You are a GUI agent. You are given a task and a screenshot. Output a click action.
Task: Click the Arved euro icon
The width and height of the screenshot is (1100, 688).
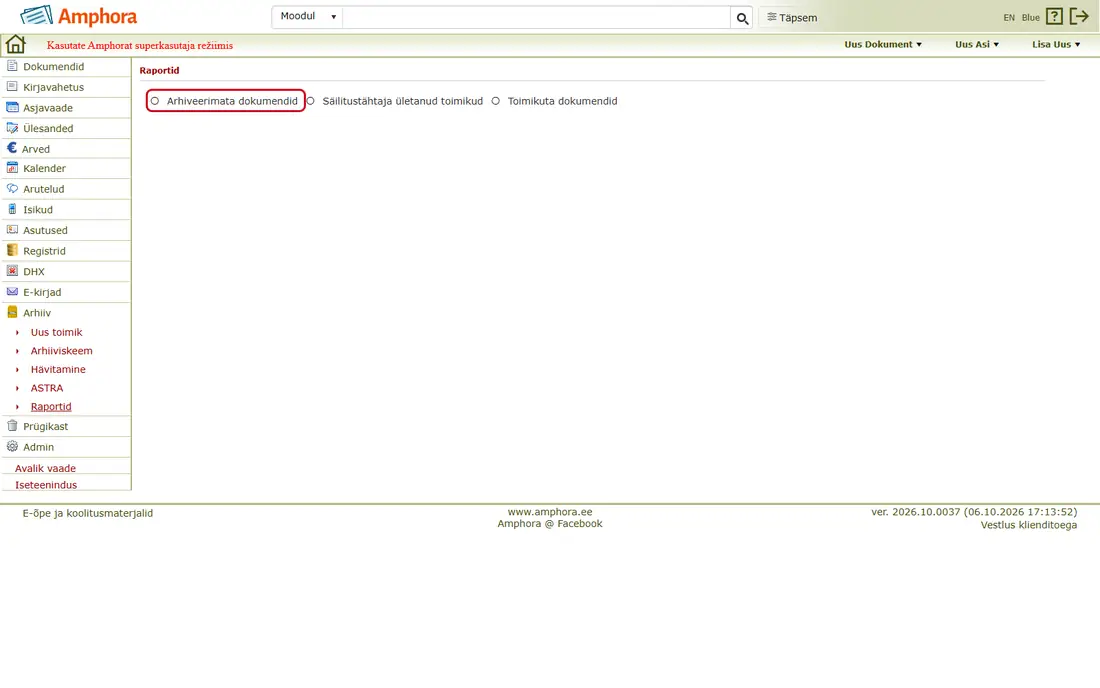(x=12, y=148)
